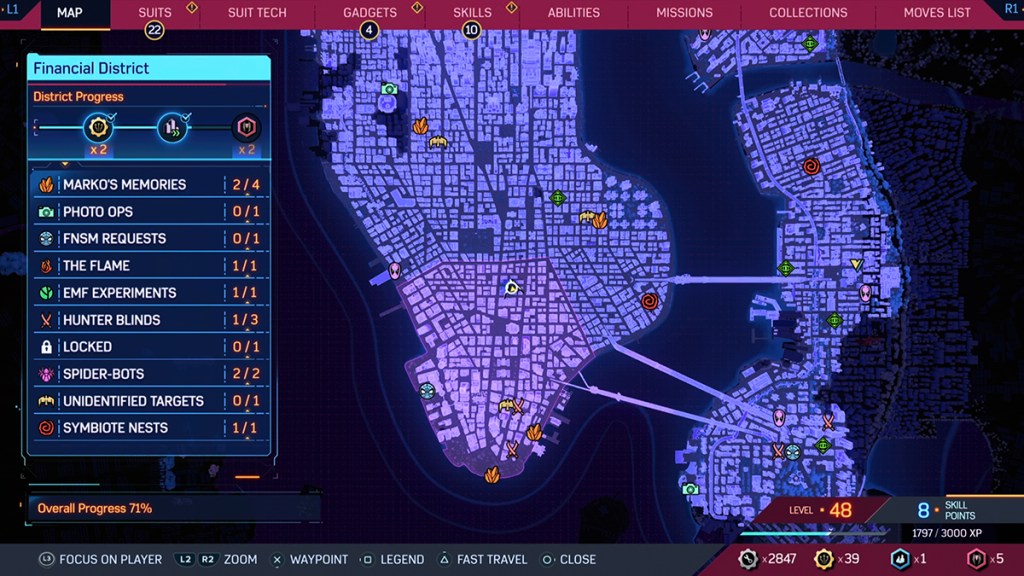Click the padlock icon in Locked row

point(46,347)
